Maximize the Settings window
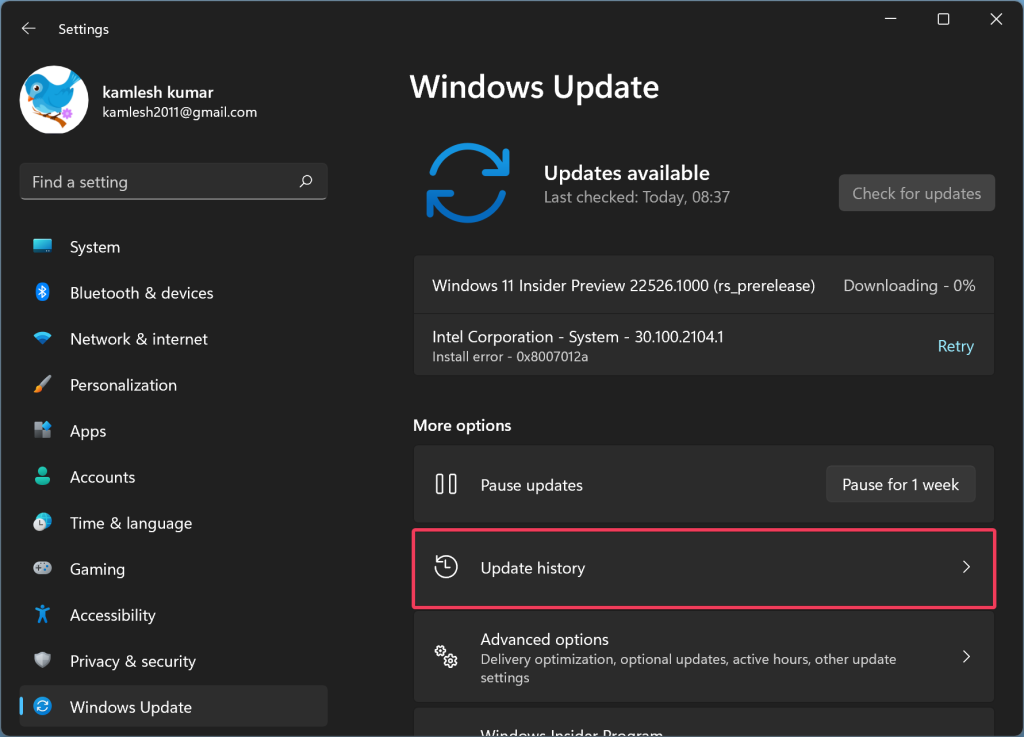This screenshot has height=737, width=1024. (x=943, y=19)
